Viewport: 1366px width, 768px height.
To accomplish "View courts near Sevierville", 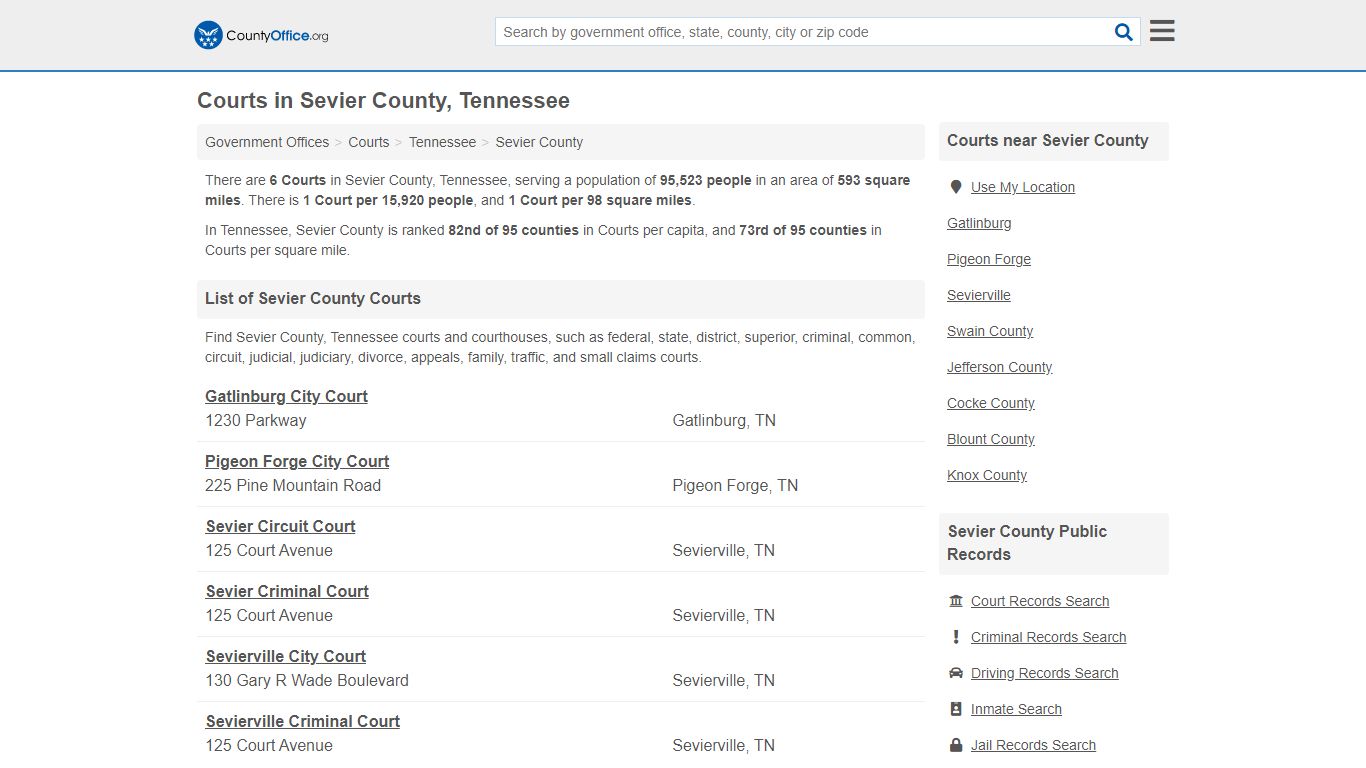I will pyautogui.click(x=979, y=295).
